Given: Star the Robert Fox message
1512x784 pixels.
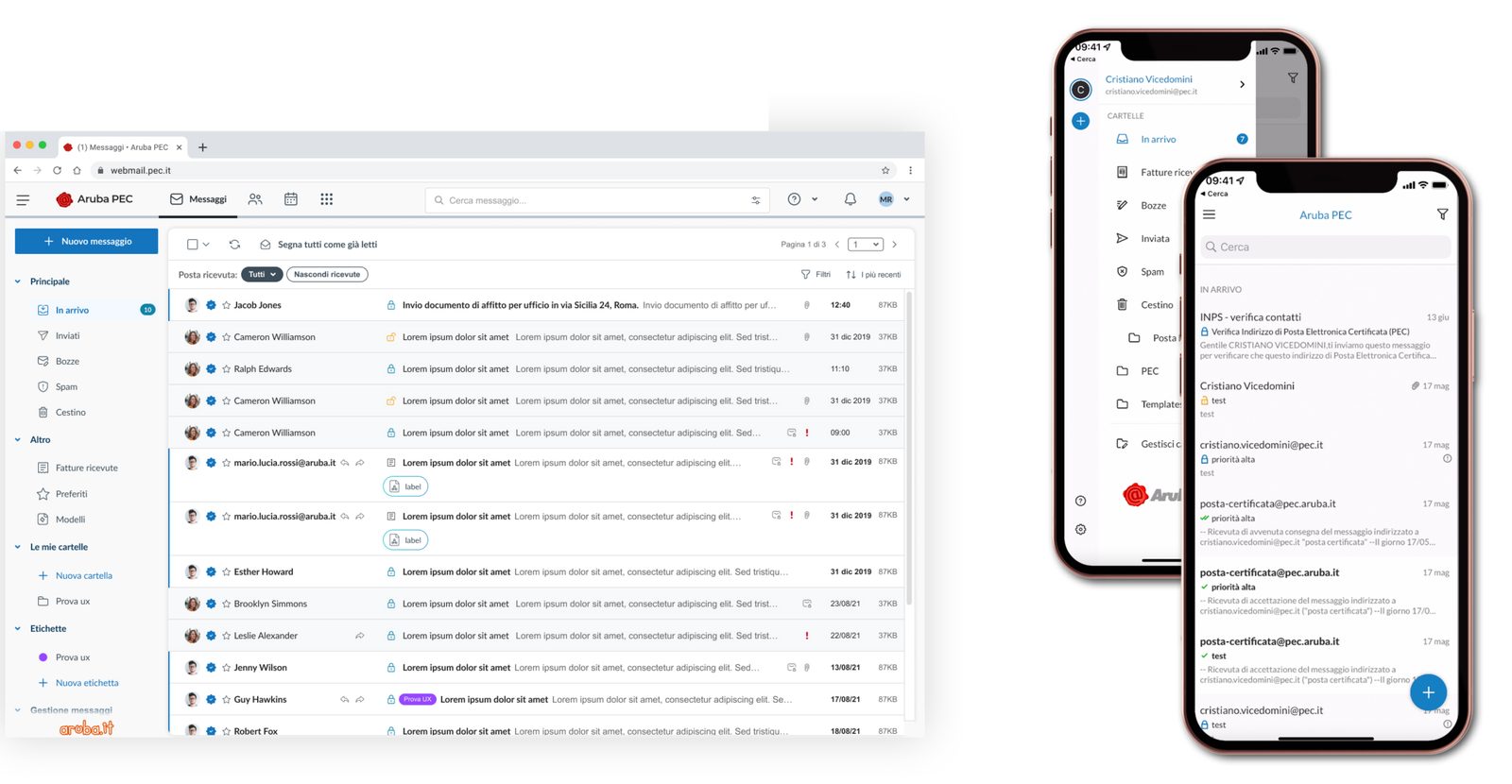Looking at the screenshot, I should tap(227, 731).
